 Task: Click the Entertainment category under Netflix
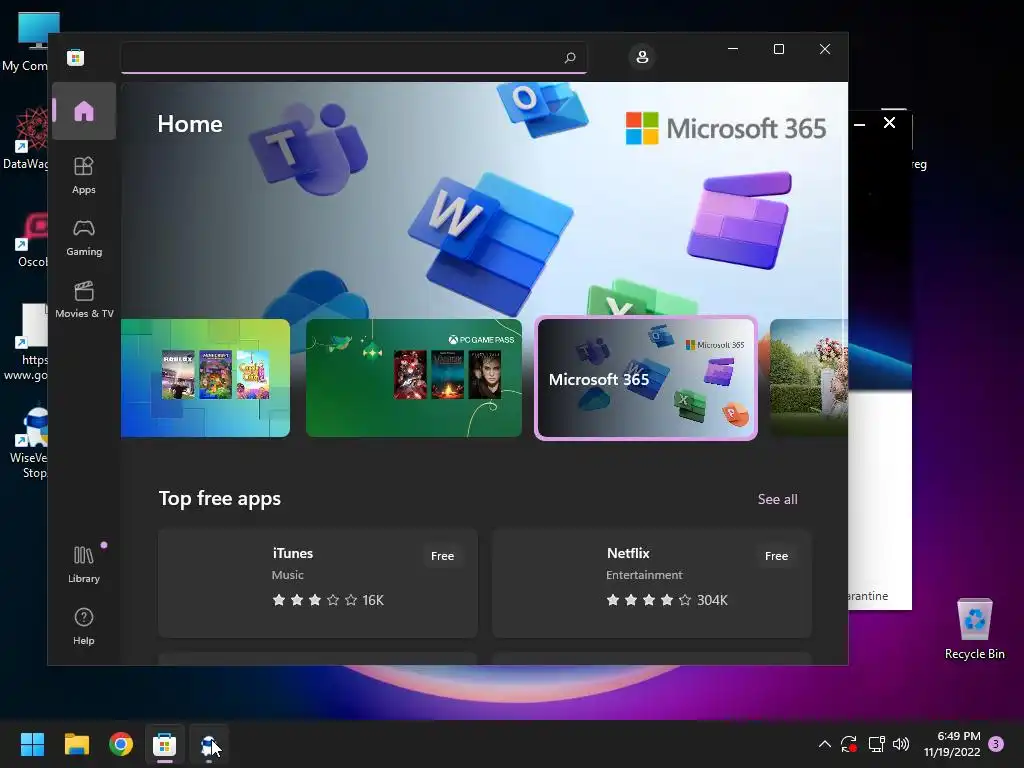click(644, 575)
